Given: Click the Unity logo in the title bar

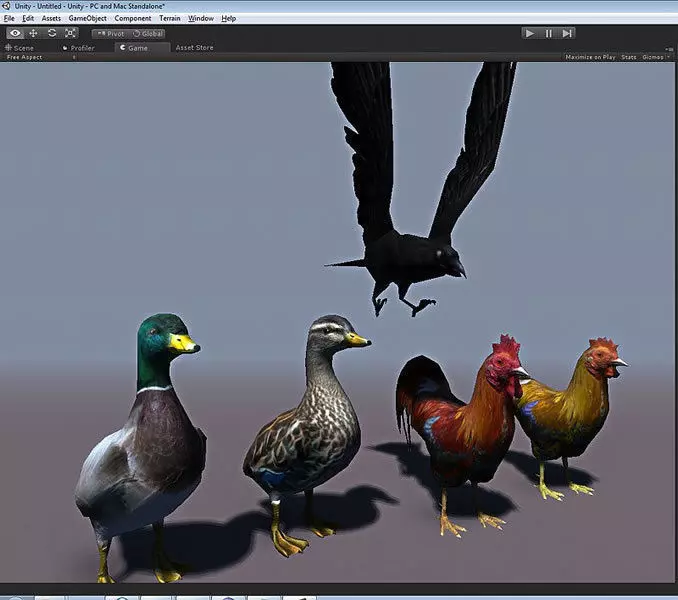Looking at the screenshot, I should [x=6, y=6].
